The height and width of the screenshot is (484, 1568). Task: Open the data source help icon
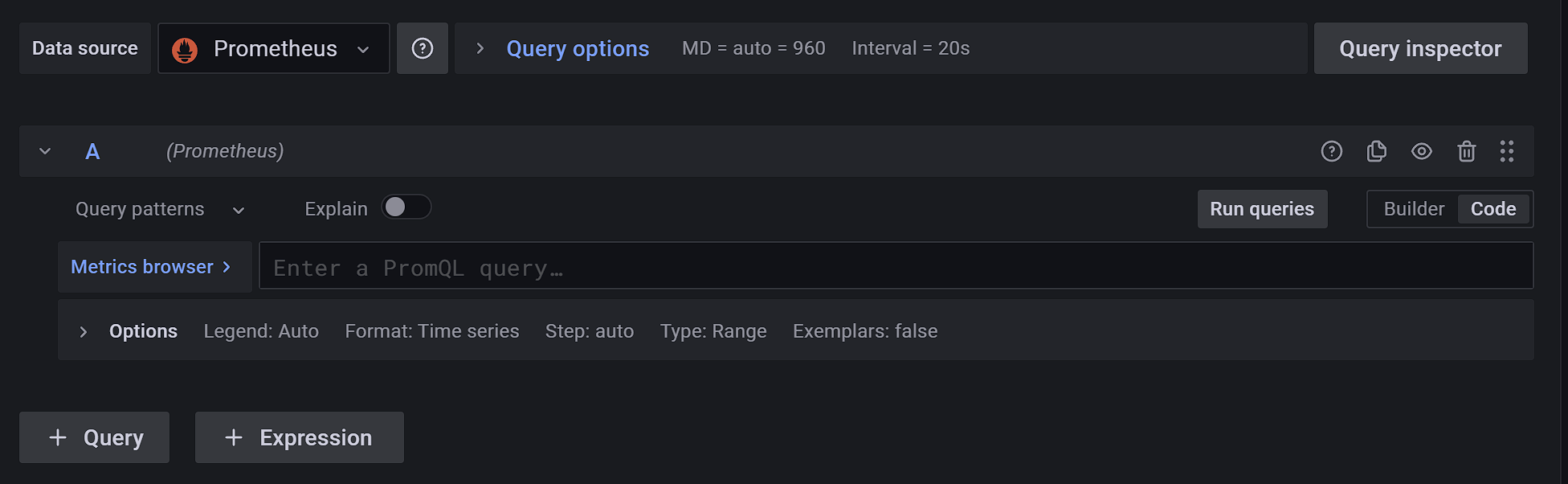423,48
